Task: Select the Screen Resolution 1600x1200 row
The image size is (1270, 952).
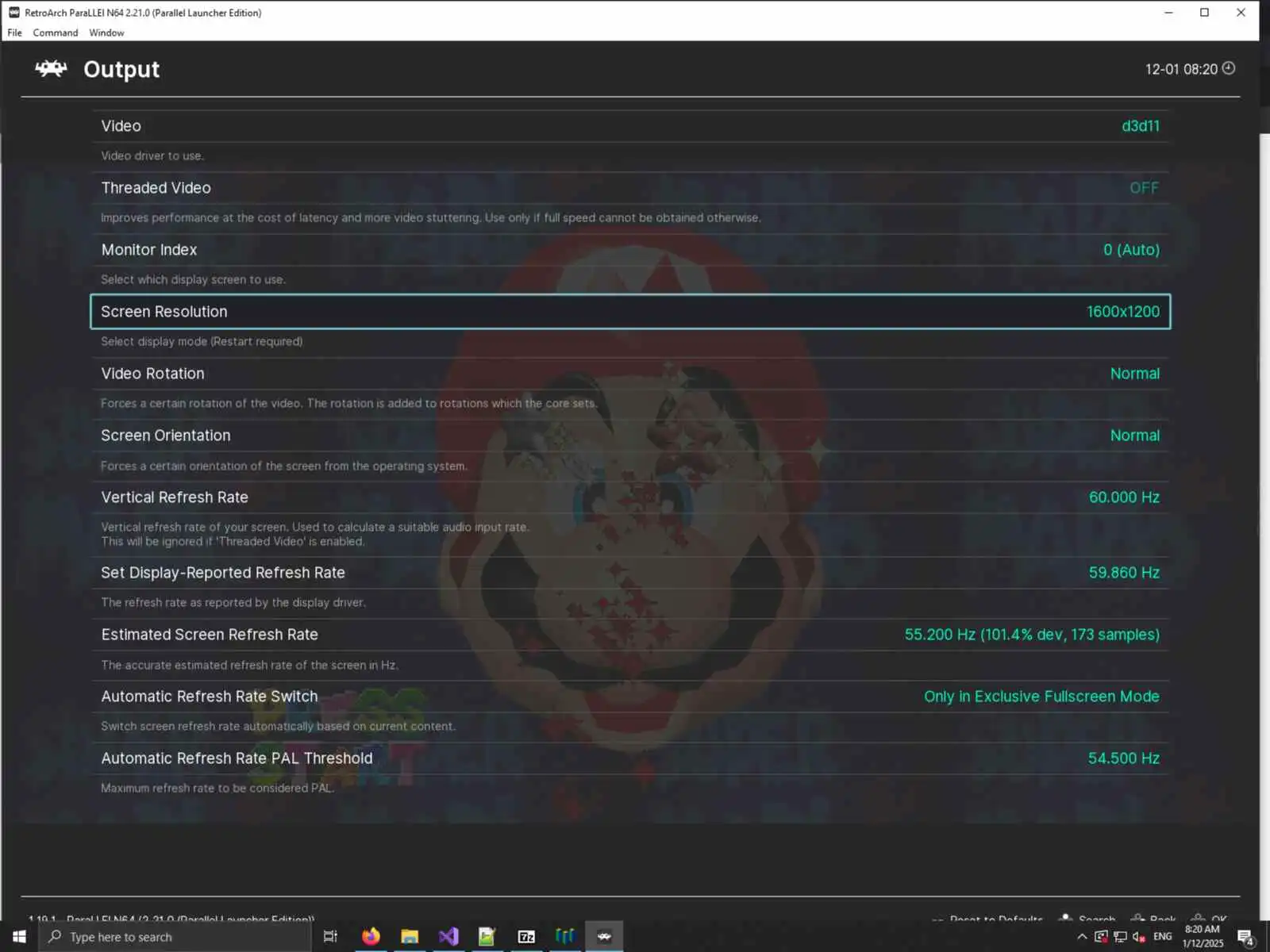Action: coord(630,312)
